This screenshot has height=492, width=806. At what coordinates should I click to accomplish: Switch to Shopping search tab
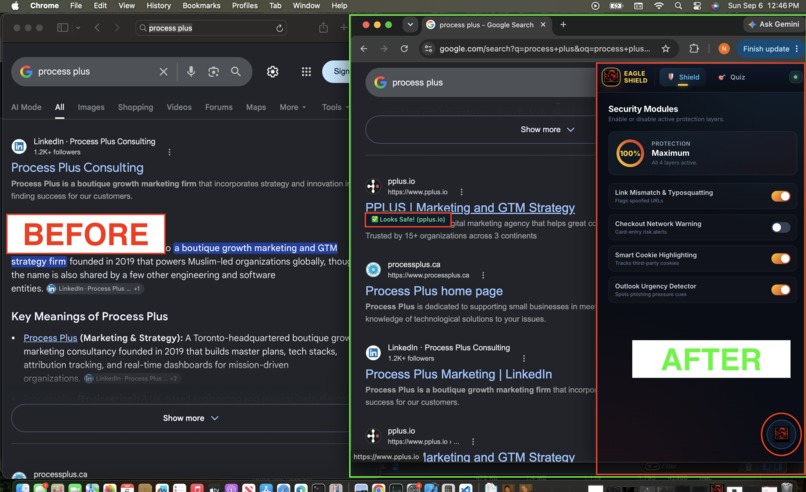[135, 107]
